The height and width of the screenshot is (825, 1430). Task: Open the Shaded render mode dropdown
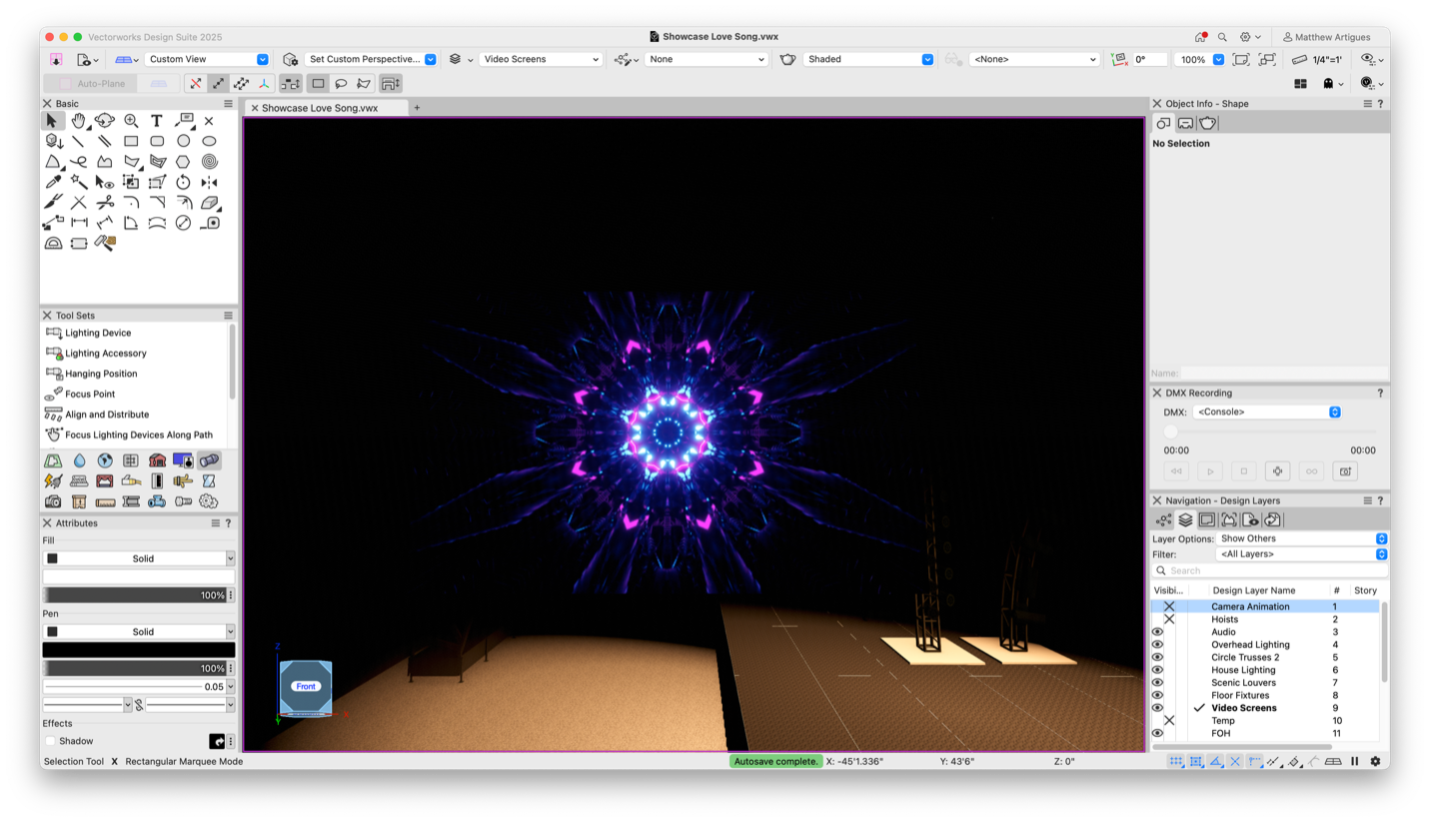click(868, 59)
